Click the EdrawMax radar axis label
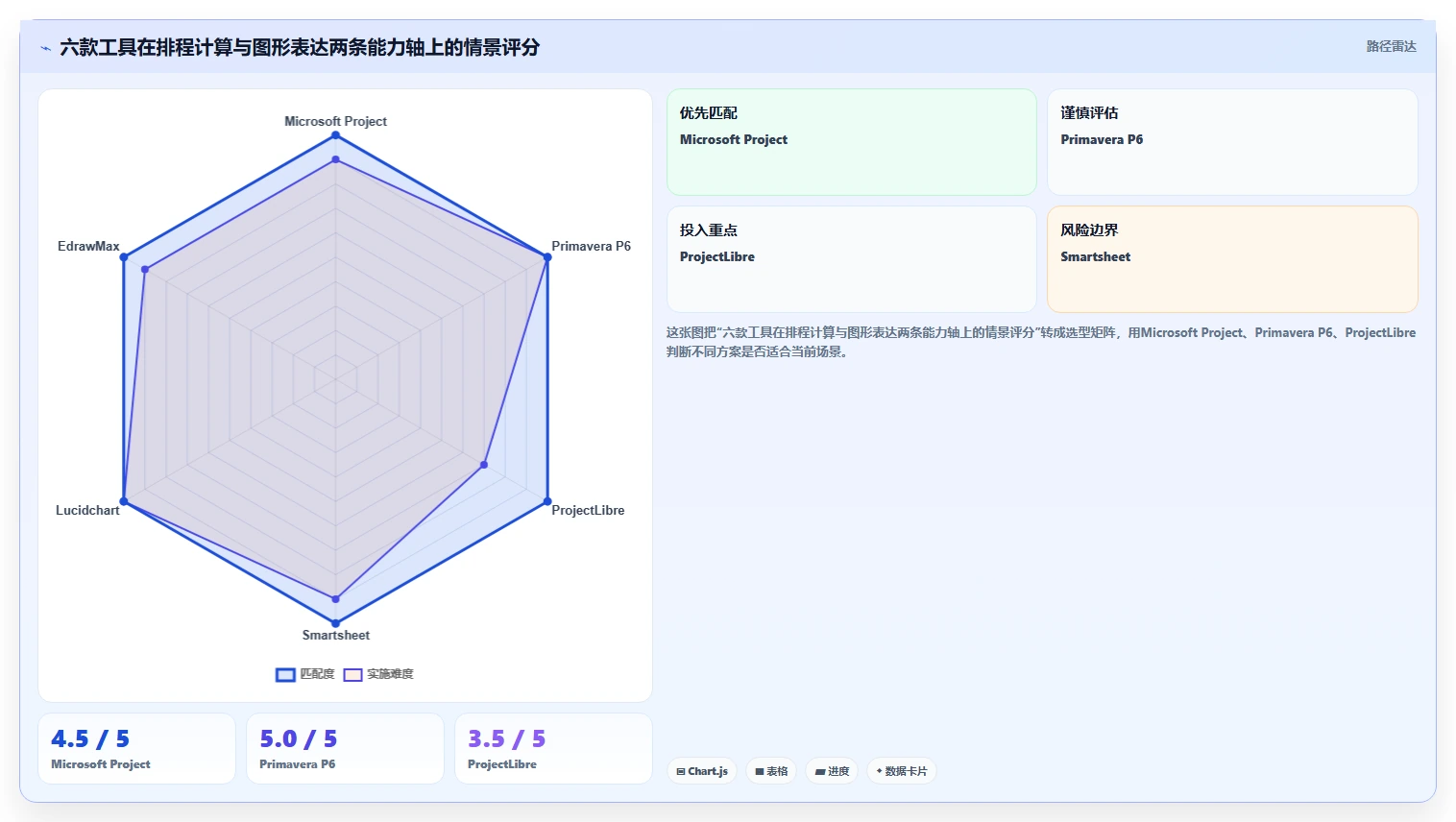The width and height of the screenshot is (1456, 822). click(88, 246)
